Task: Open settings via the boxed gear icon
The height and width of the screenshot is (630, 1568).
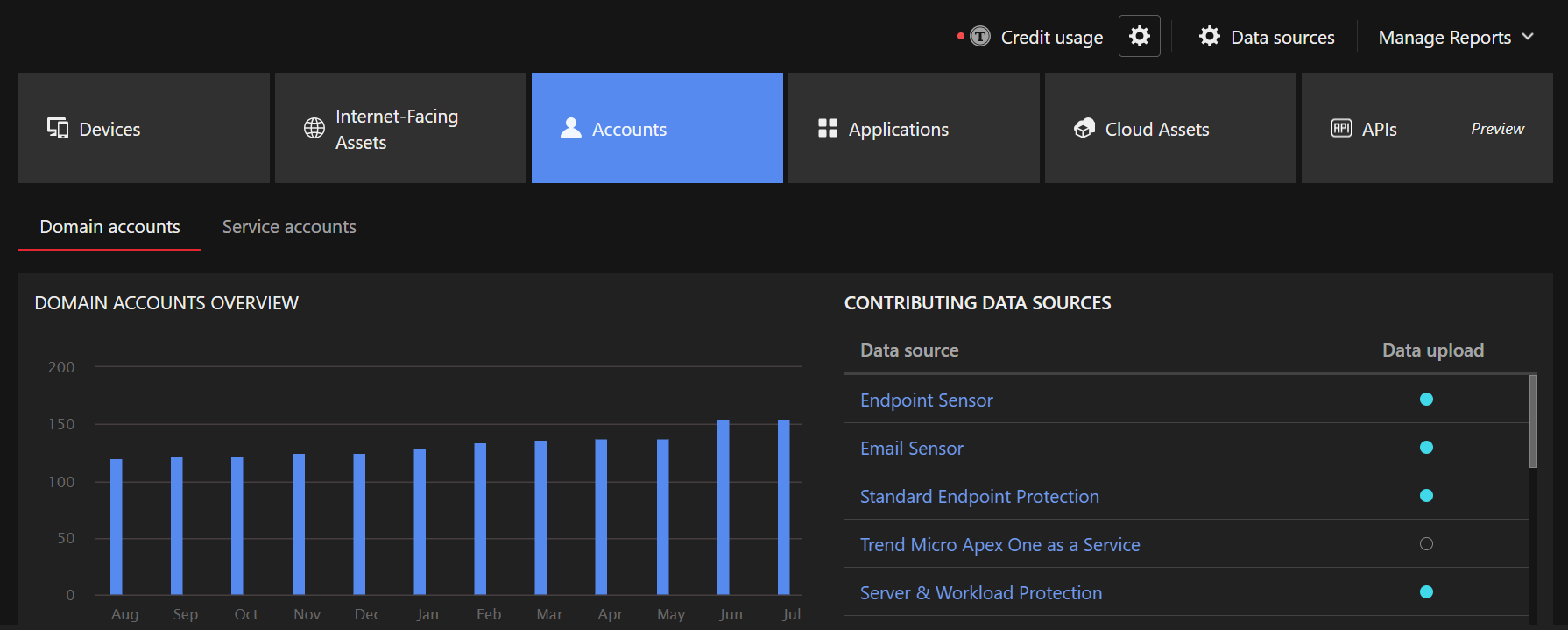Action: (1139, 37)
